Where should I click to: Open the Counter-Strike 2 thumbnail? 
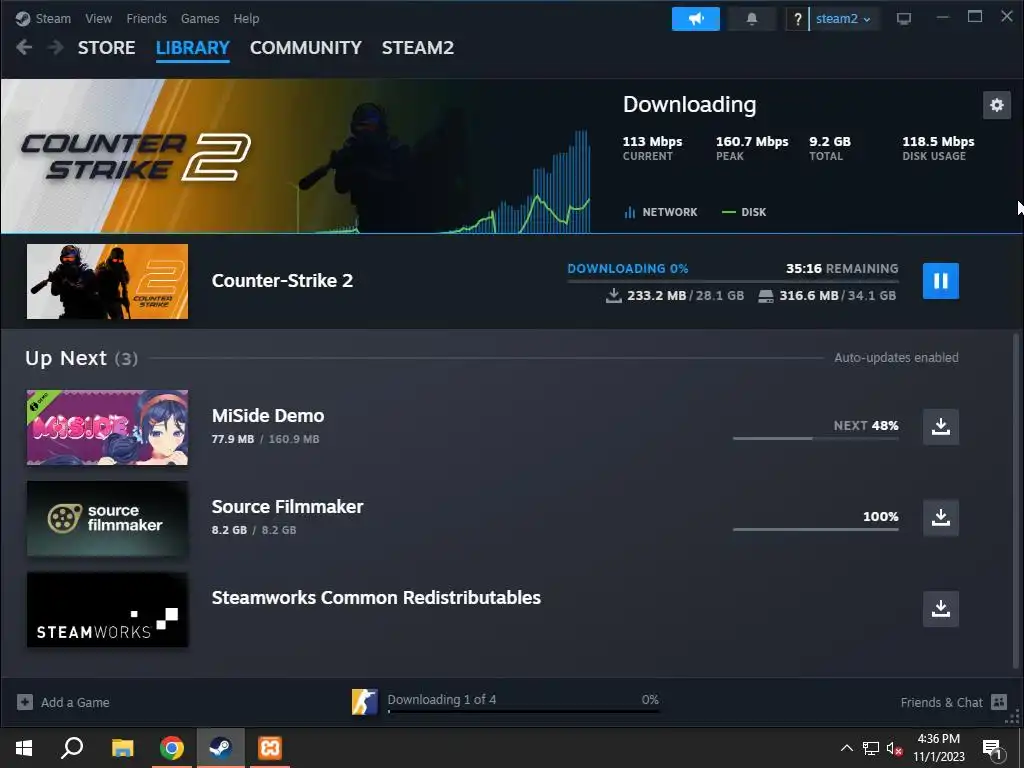click(x=107, y=281)
